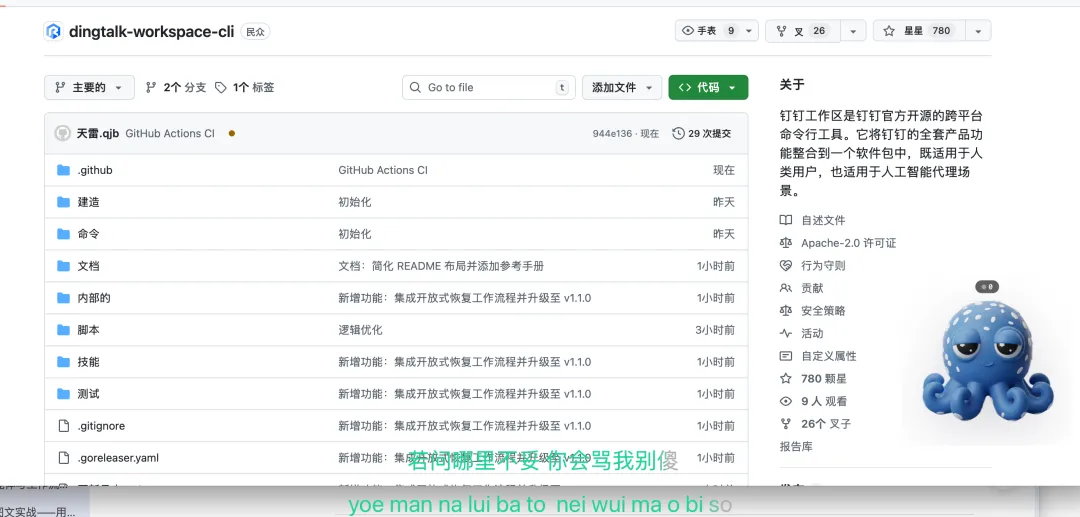Open the 命令 folder
Viewport: 1080px width, 517px height.
coord(88,234)
